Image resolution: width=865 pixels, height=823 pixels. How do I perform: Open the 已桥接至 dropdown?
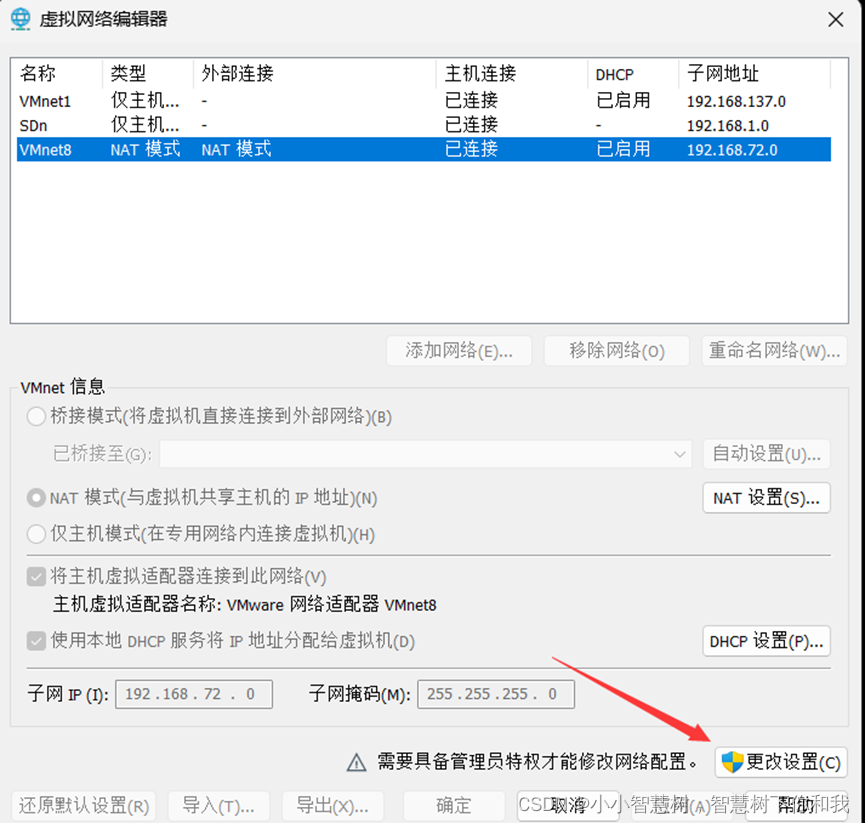coord(425,454)
